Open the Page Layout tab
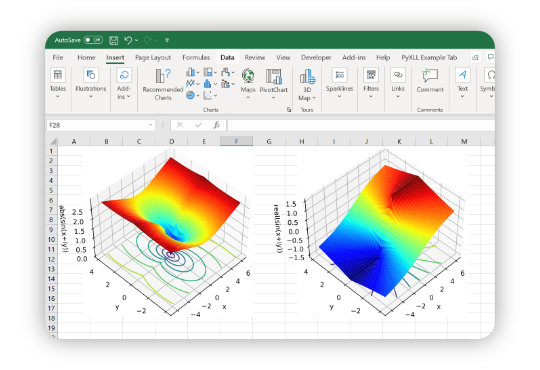This screenshot has height=370, width=540. 153,57
